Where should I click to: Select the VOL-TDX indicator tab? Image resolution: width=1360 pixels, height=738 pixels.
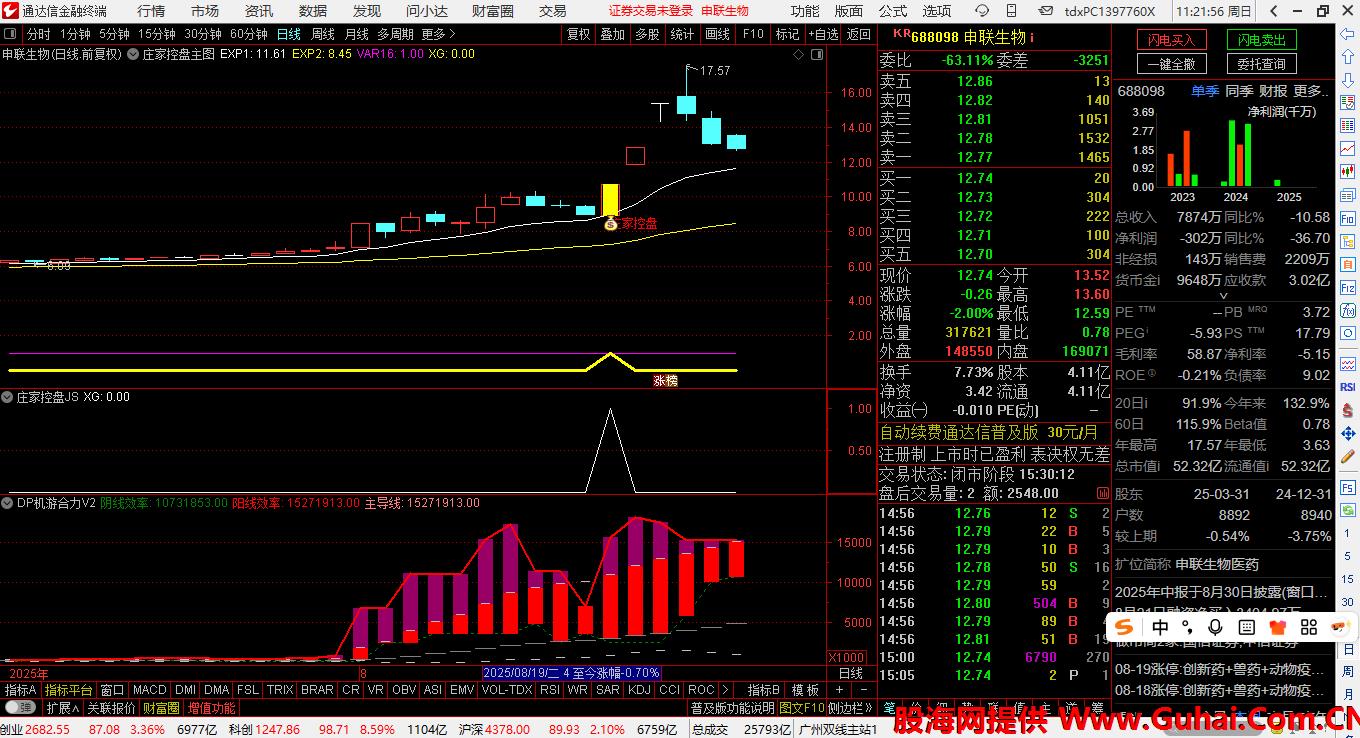pyautogui.click(x=507, y=690)
